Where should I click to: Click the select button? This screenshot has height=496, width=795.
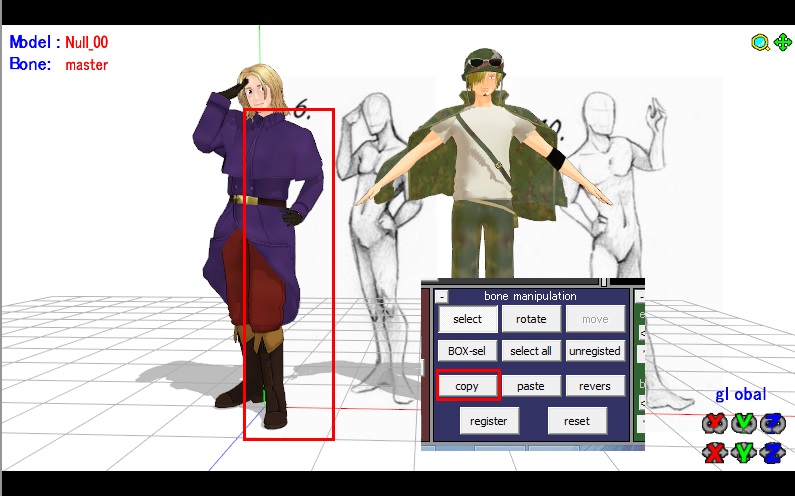tap(467, 319)
